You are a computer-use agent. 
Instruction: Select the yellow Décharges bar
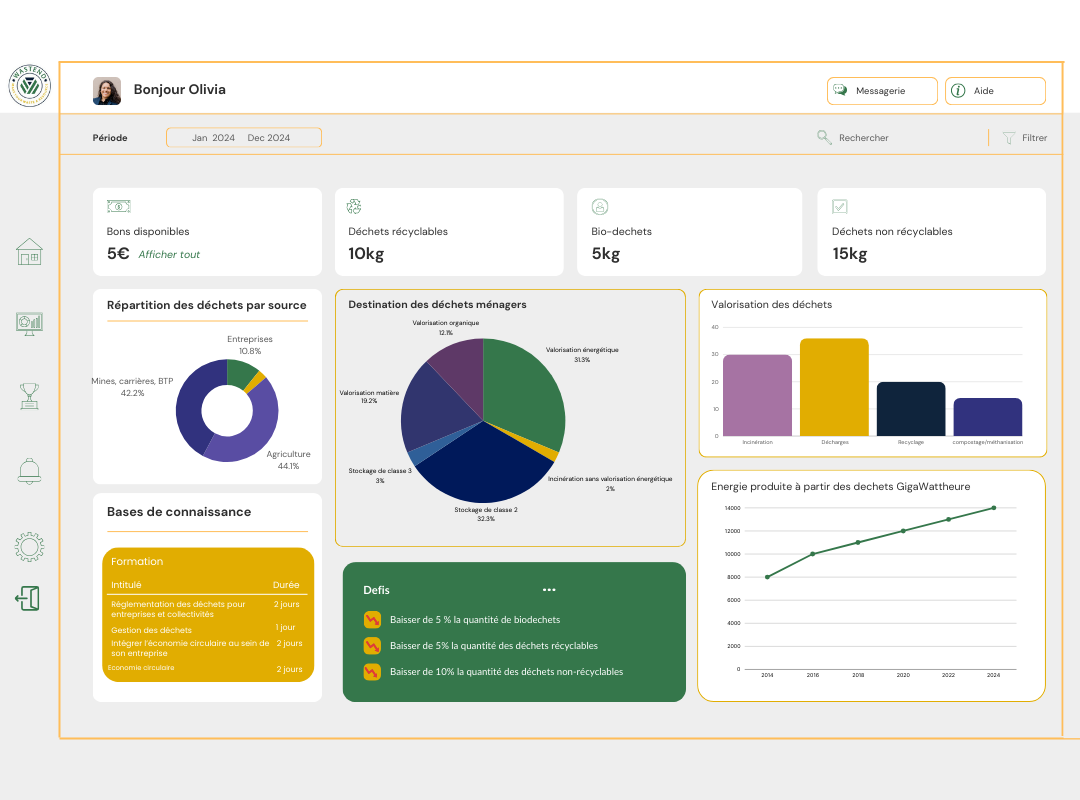coord(834,387)
